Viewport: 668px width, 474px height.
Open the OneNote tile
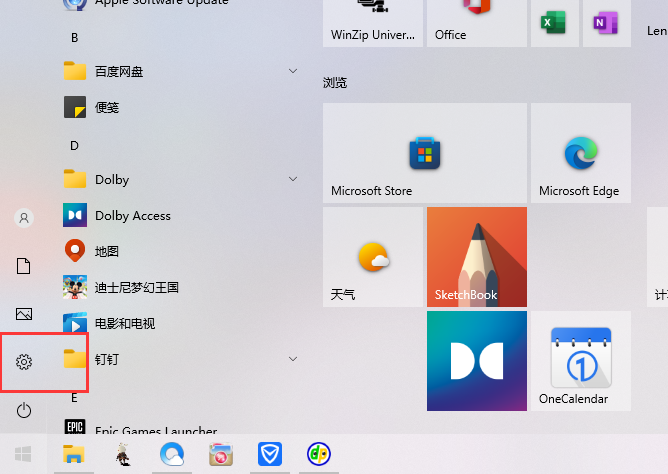pos(602,22)
